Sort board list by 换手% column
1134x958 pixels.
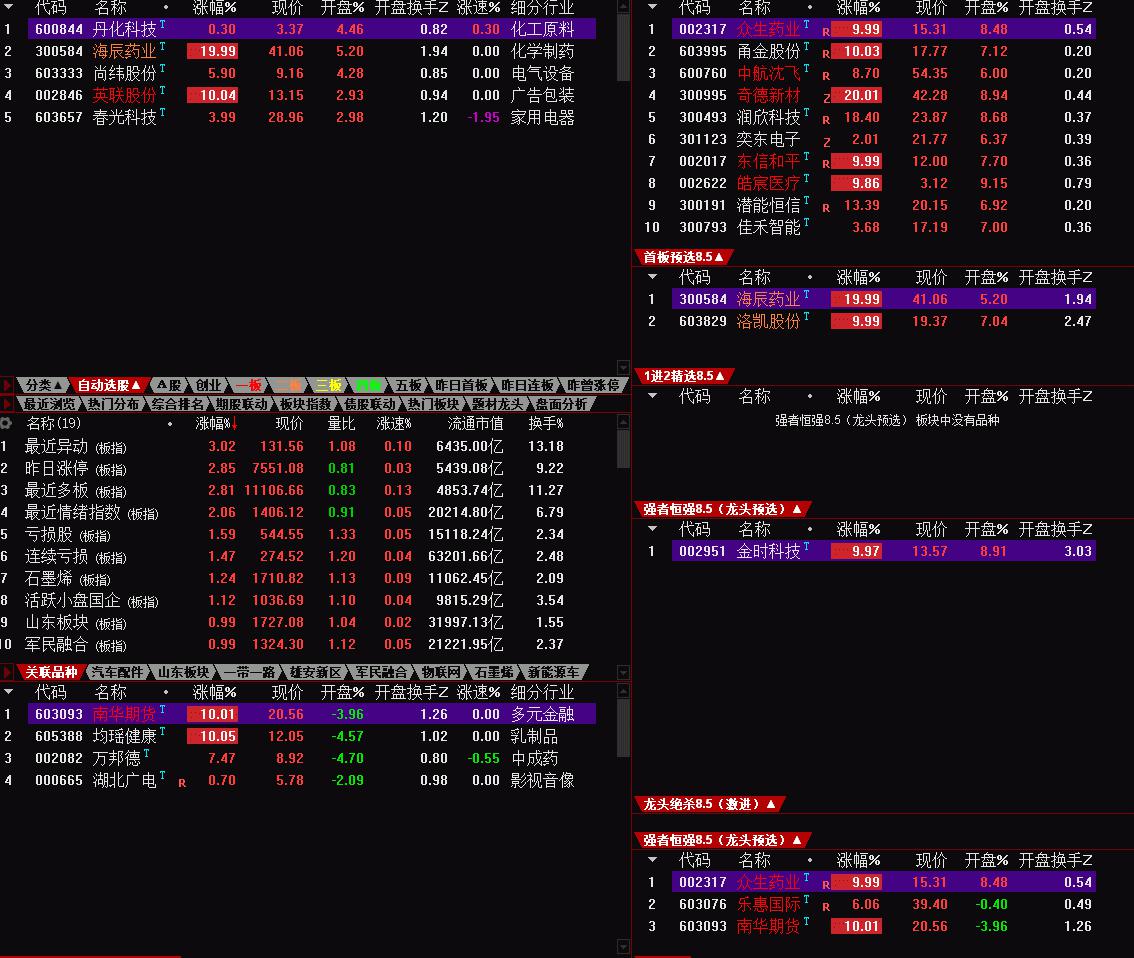[545, 423]
